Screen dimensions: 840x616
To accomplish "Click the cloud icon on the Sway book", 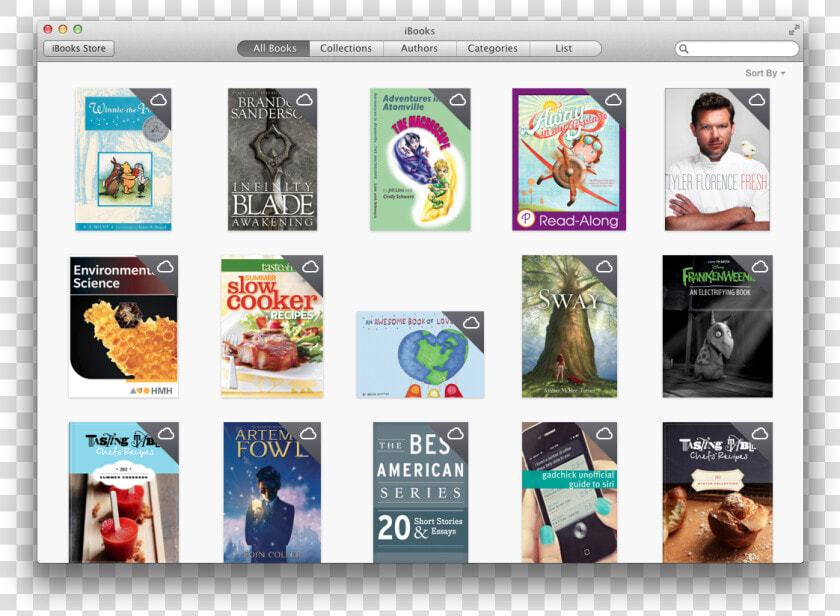I will pyautogui.click(x=604, y=267).
